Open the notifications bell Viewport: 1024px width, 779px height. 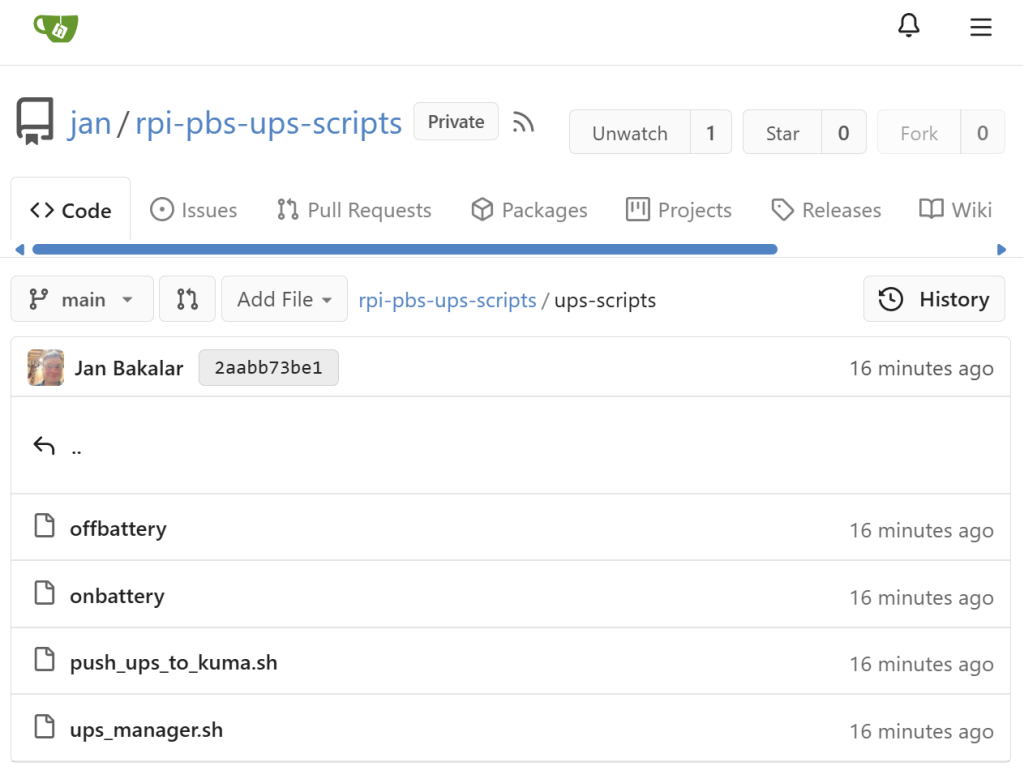coord(909,27)
